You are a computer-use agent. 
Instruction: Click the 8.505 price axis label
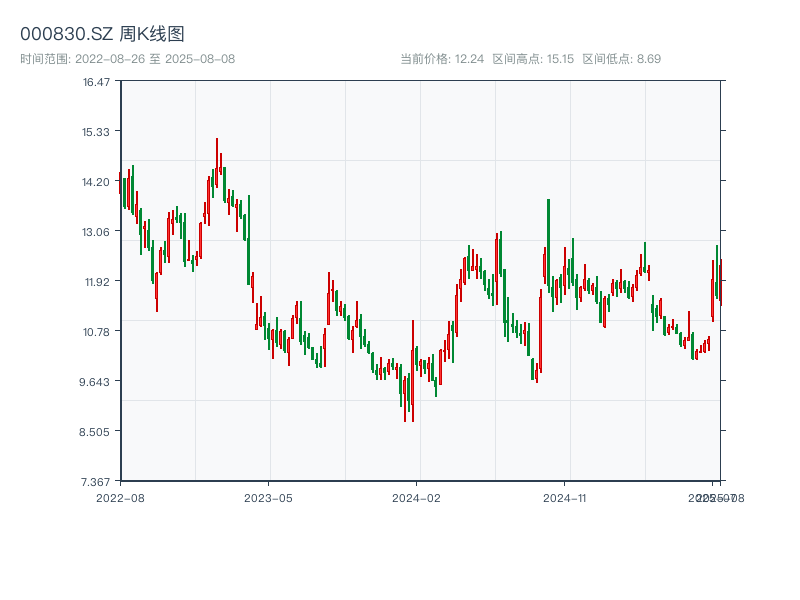(x=97, y=431)
